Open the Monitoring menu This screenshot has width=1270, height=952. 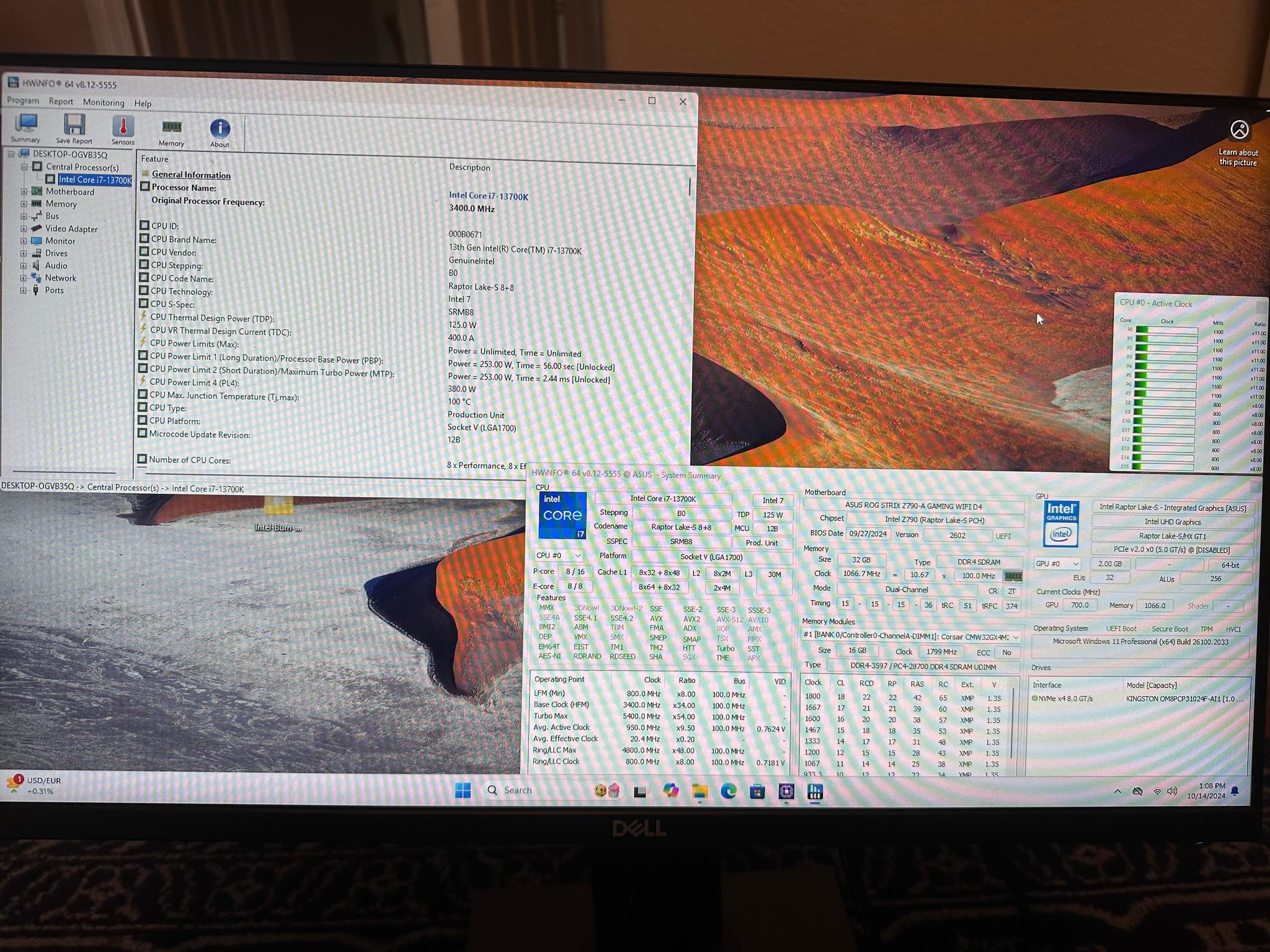104,103
